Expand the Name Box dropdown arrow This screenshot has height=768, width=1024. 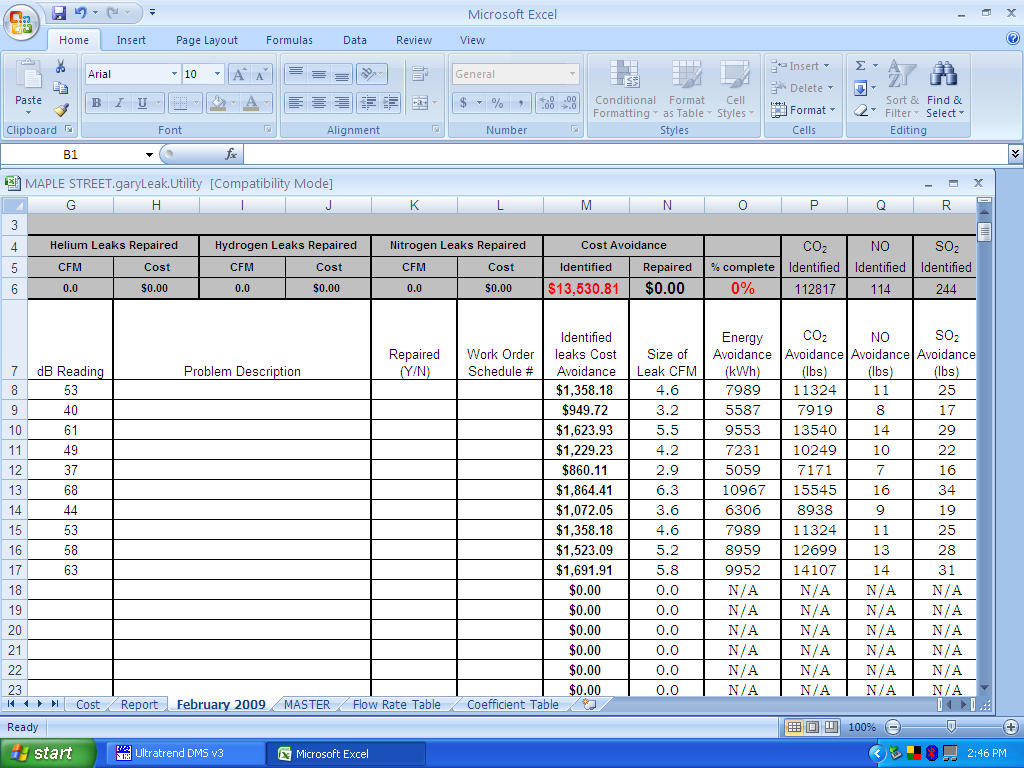(x=150, y=155)
